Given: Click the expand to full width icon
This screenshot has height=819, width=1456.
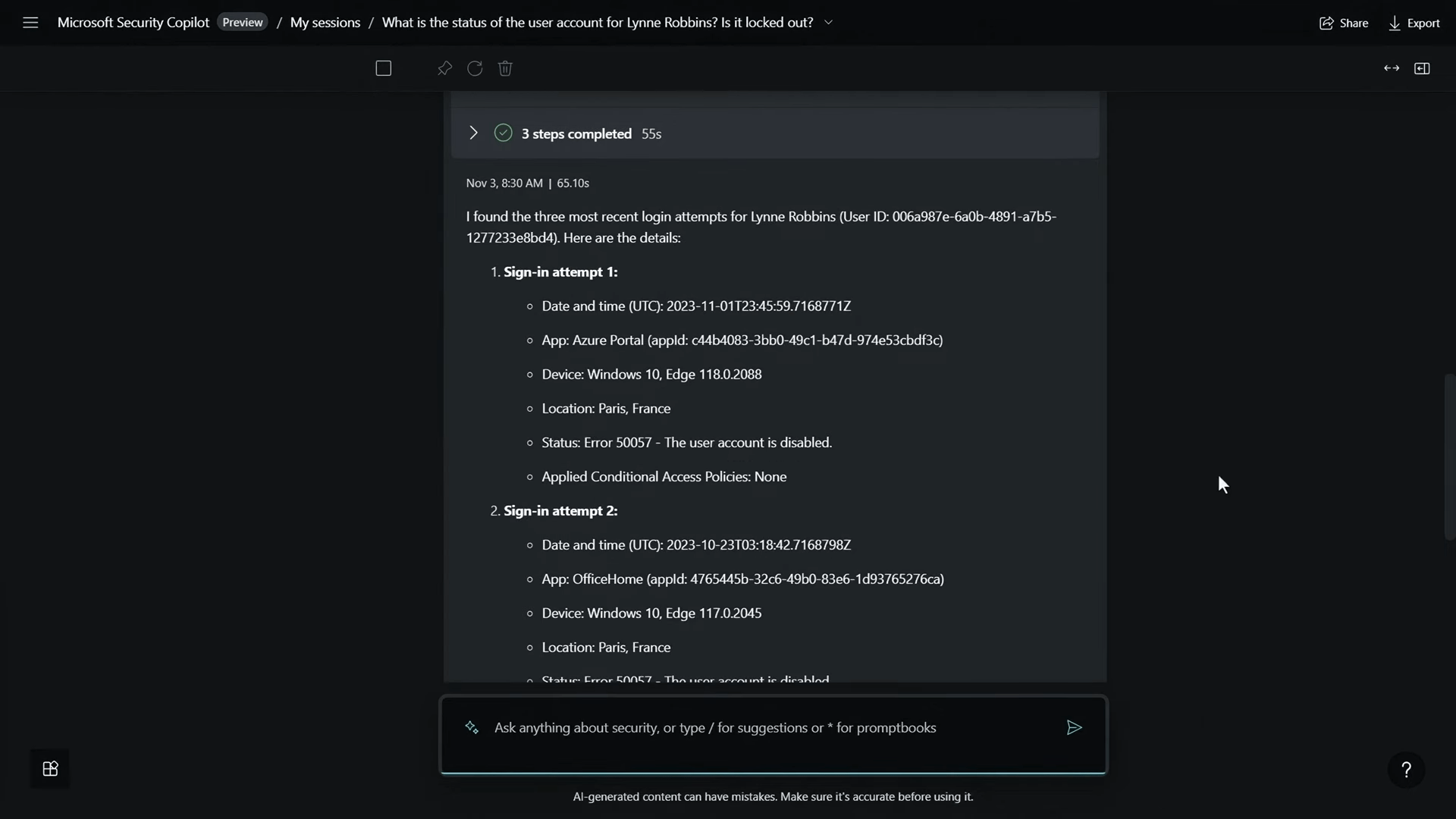Looking at the screenshot, I should [1391, 67].
